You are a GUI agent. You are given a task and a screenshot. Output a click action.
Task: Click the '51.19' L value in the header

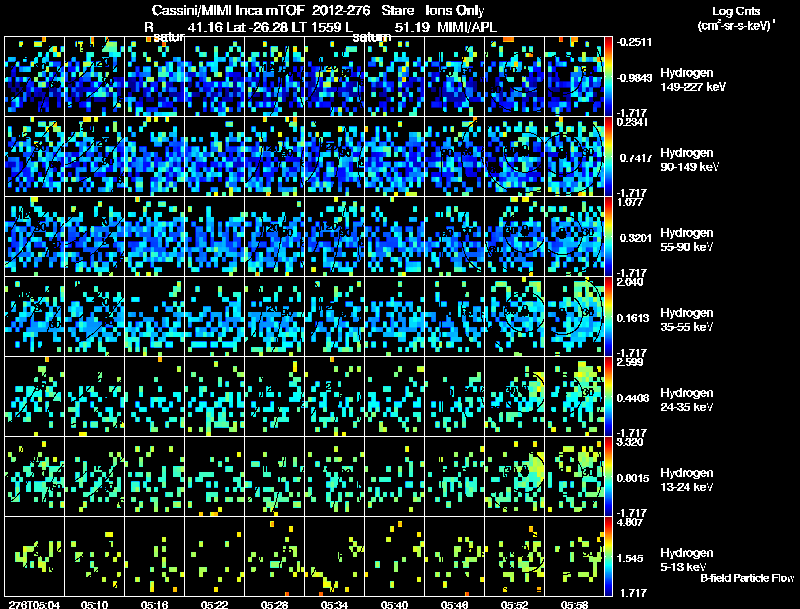pyautogui.click(x=412, y=27)
